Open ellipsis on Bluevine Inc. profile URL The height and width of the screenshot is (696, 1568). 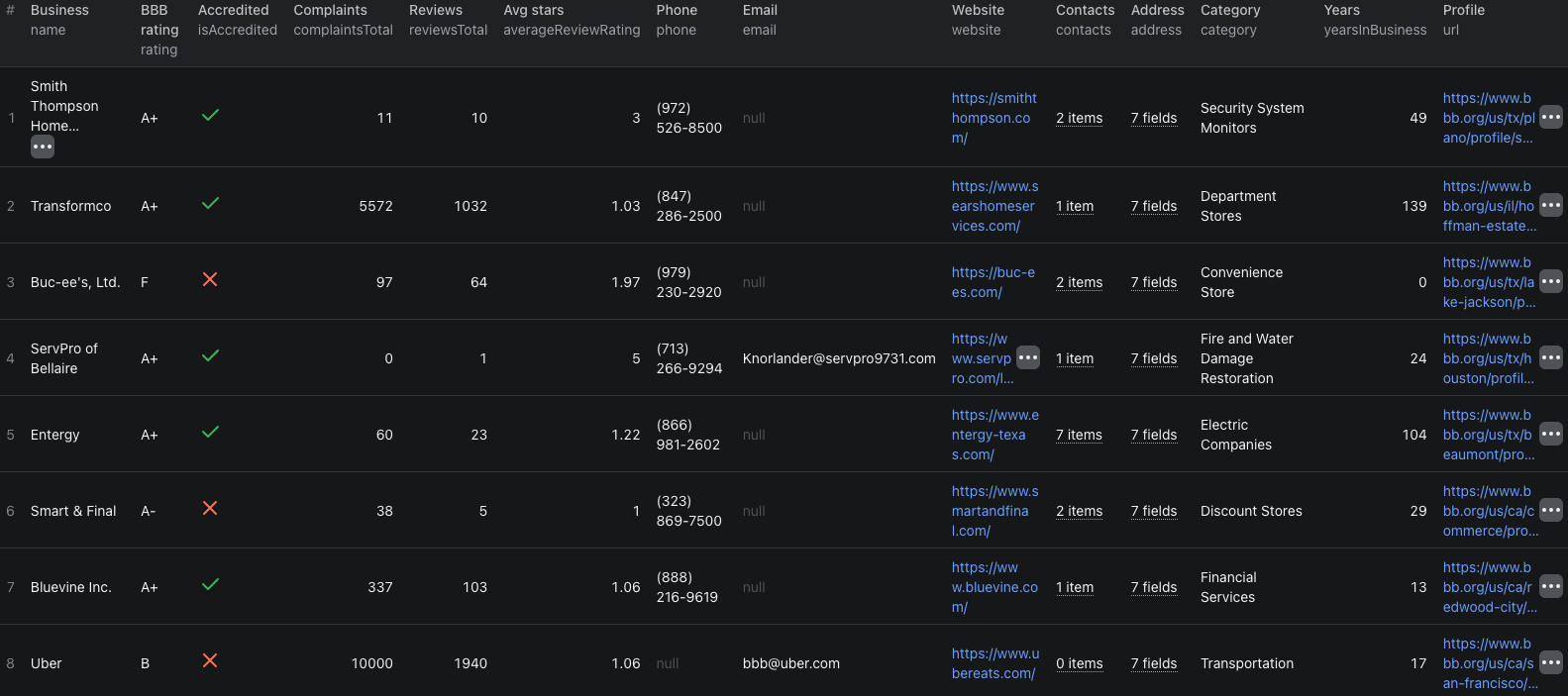[1551, 586]
